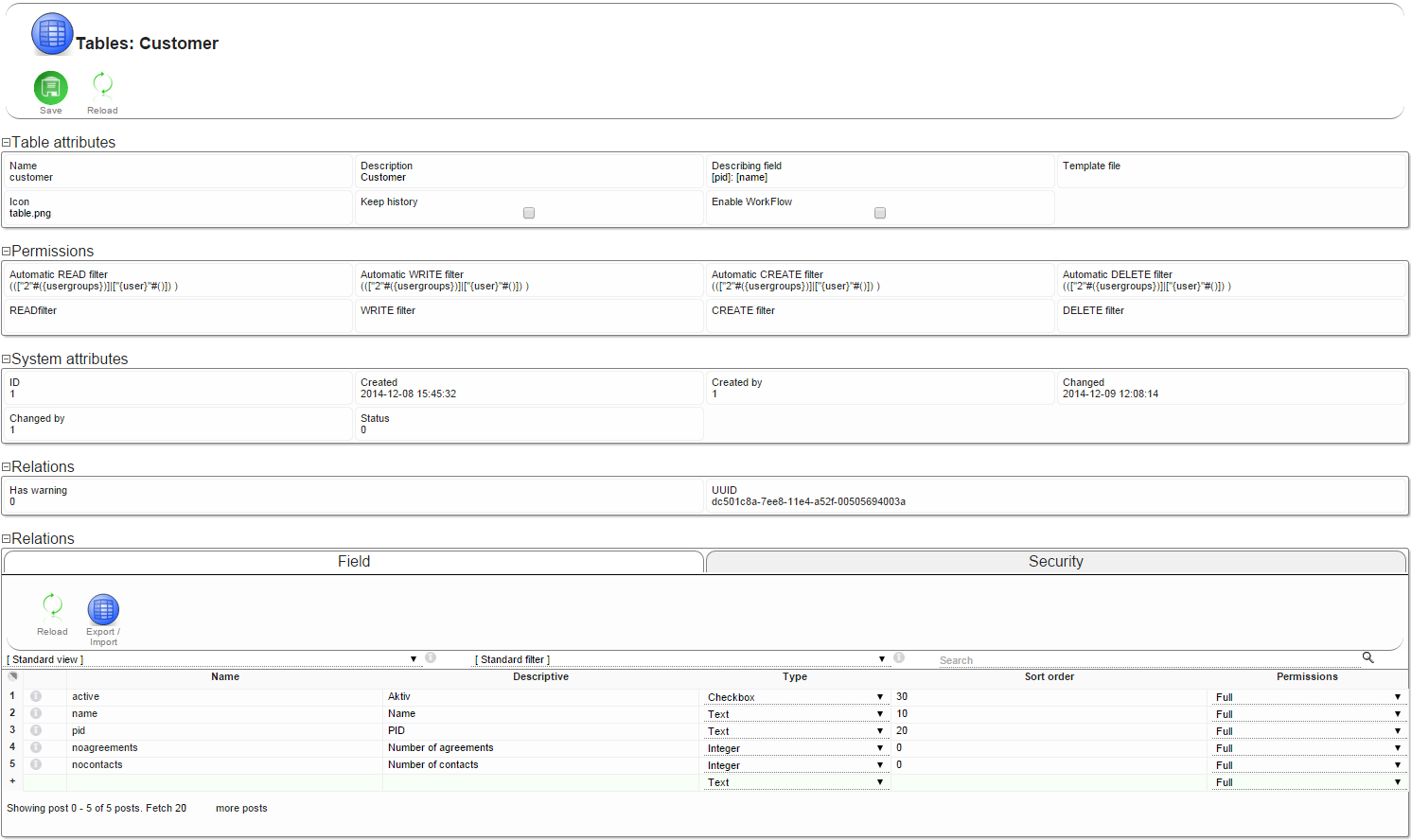The image size is (1411, 840).
Task: Select the Field tab
Action: [x=354, y=562]
